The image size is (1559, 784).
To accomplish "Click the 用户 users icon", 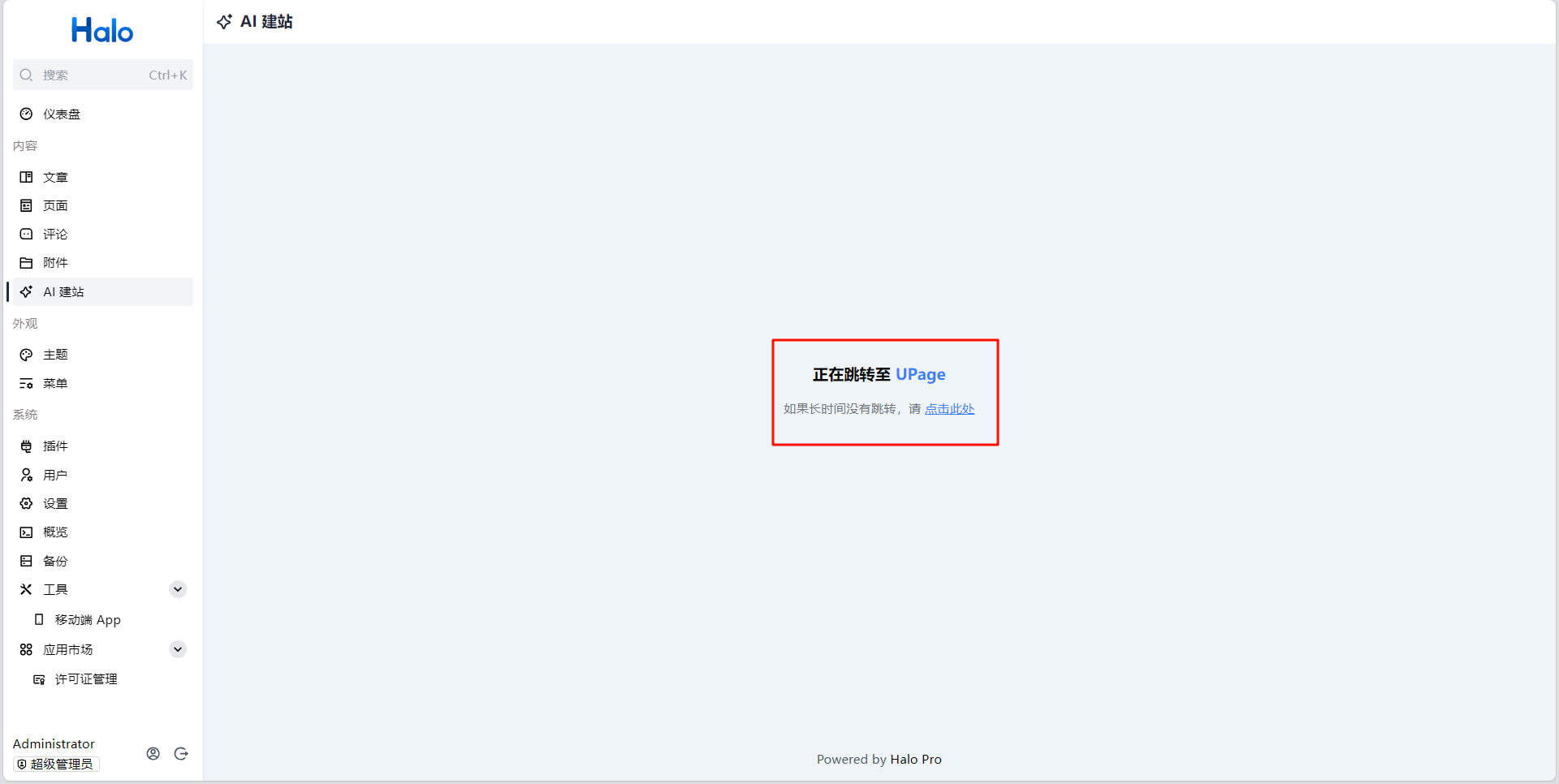I will click(x=27, y=475).
